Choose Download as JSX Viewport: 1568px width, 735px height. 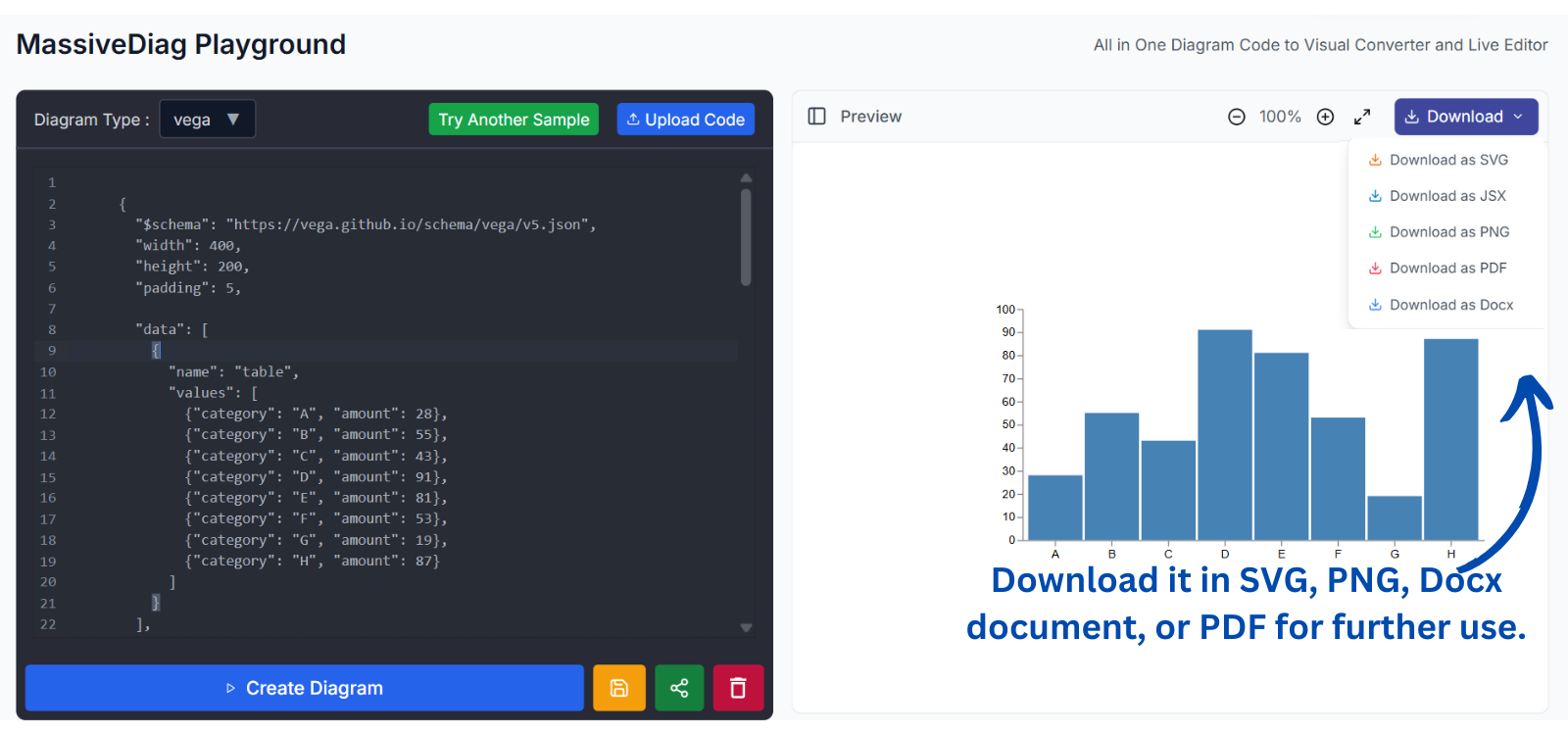coord(1437,196)
